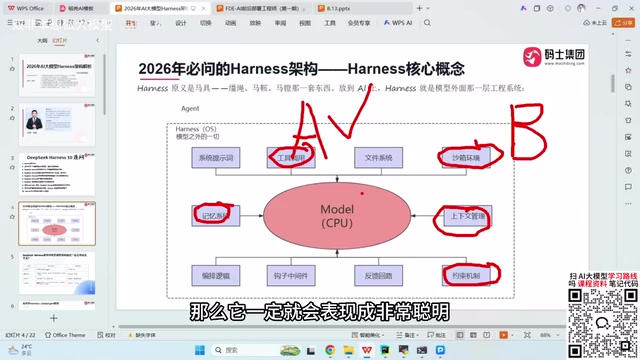Click the taskbar 搜索 search box

tap(256, 350)
